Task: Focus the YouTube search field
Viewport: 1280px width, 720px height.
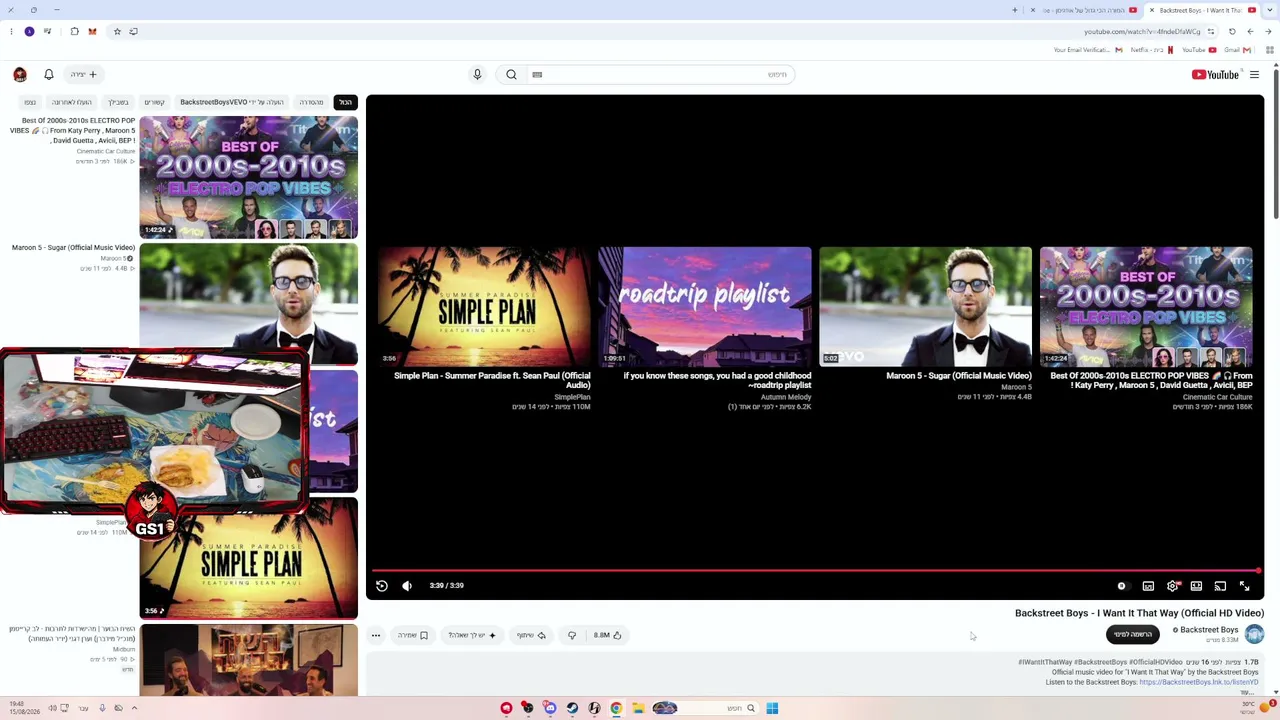Action: click(660, 74)
